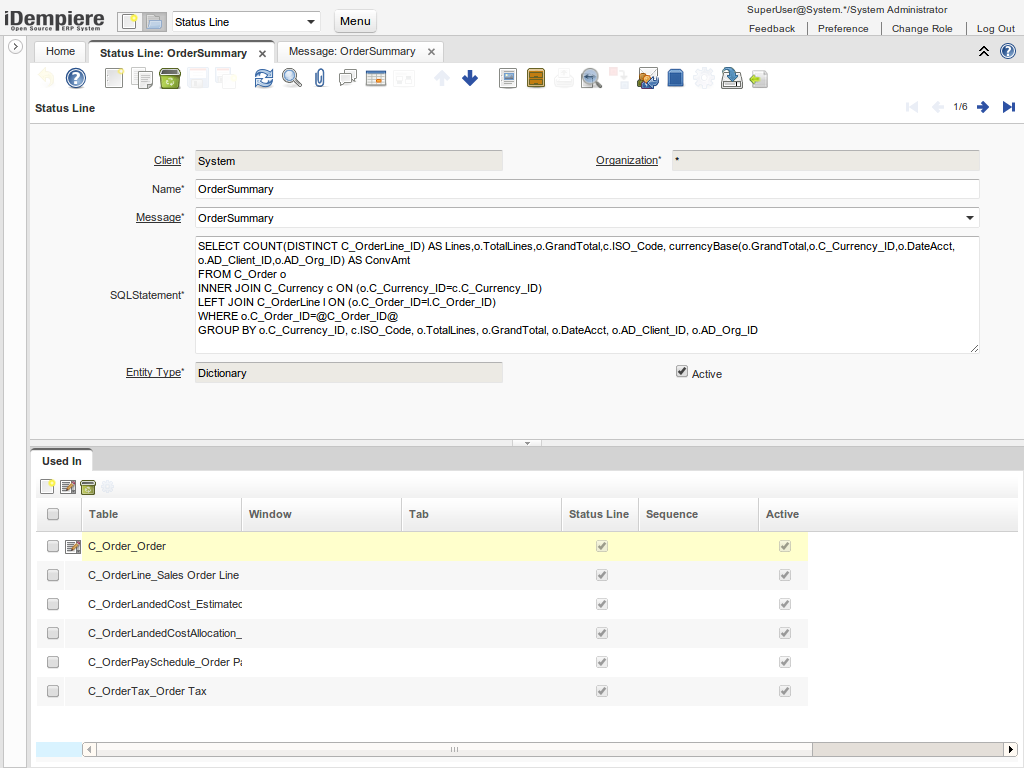The height and width of the screenshot is (768, 1024).
Task: Switch to grid view with the table icon
Action: tap(375, 78)
